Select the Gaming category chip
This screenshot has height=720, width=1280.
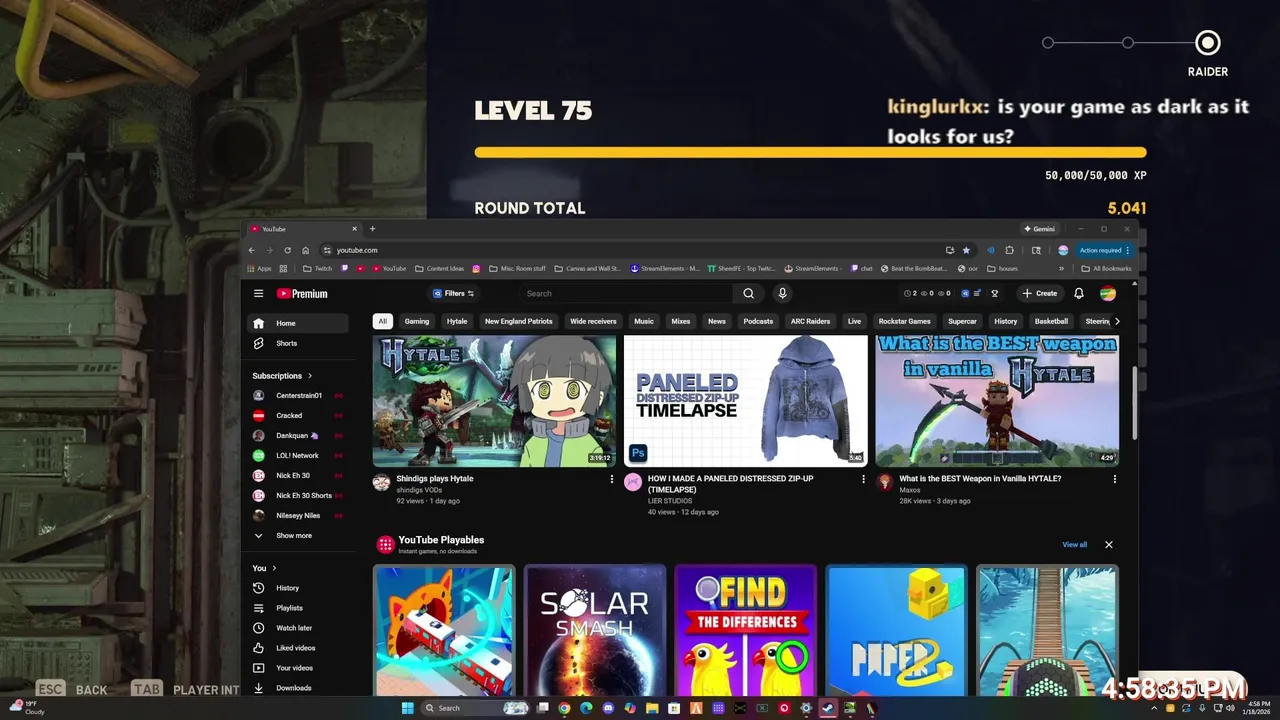tap(417, 321)
